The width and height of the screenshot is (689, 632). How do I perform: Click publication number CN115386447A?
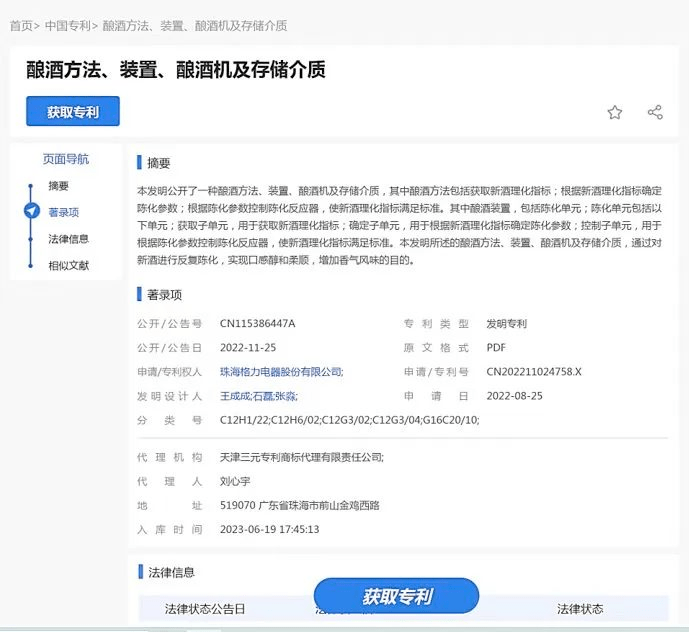pyautogui.click(x=257, y=324)
